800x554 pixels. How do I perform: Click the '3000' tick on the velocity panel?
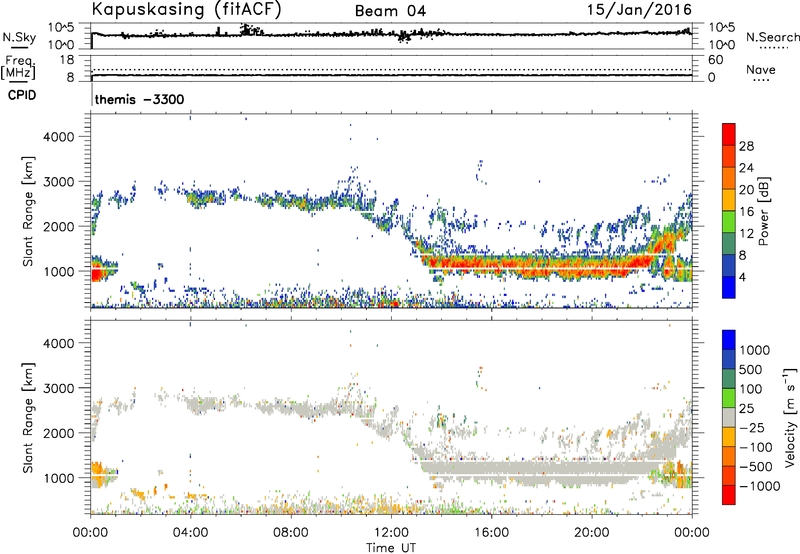click(x=59, y=388)
